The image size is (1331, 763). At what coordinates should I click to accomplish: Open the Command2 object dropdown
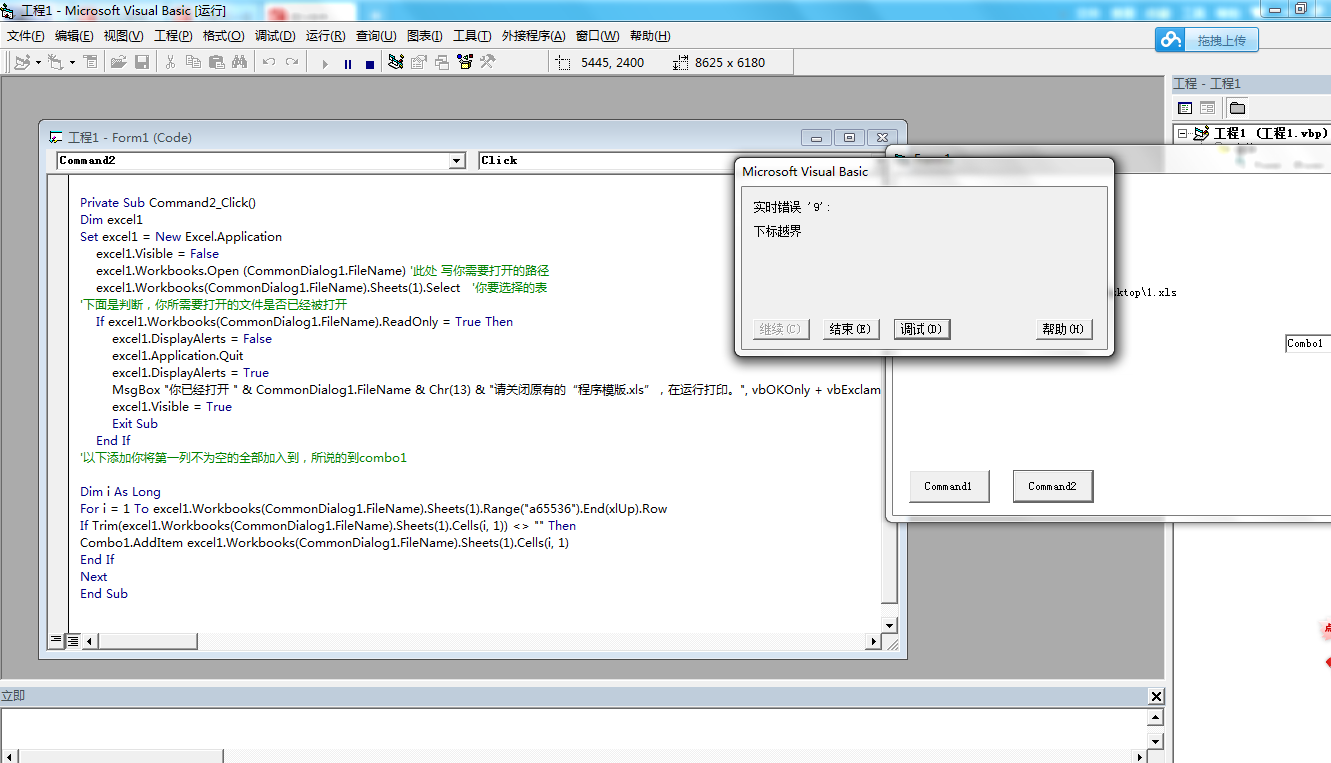(x=457, y=160)
